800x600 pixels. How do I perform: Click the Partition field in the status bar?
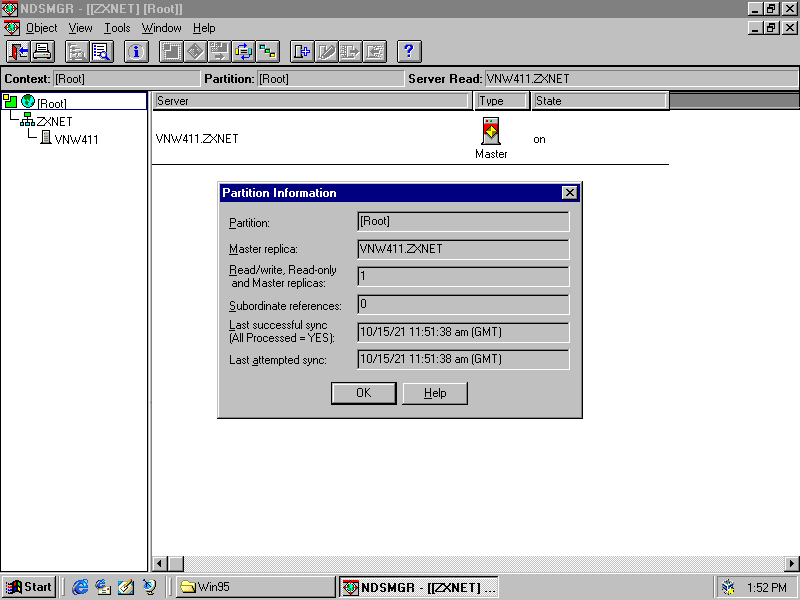331,79
